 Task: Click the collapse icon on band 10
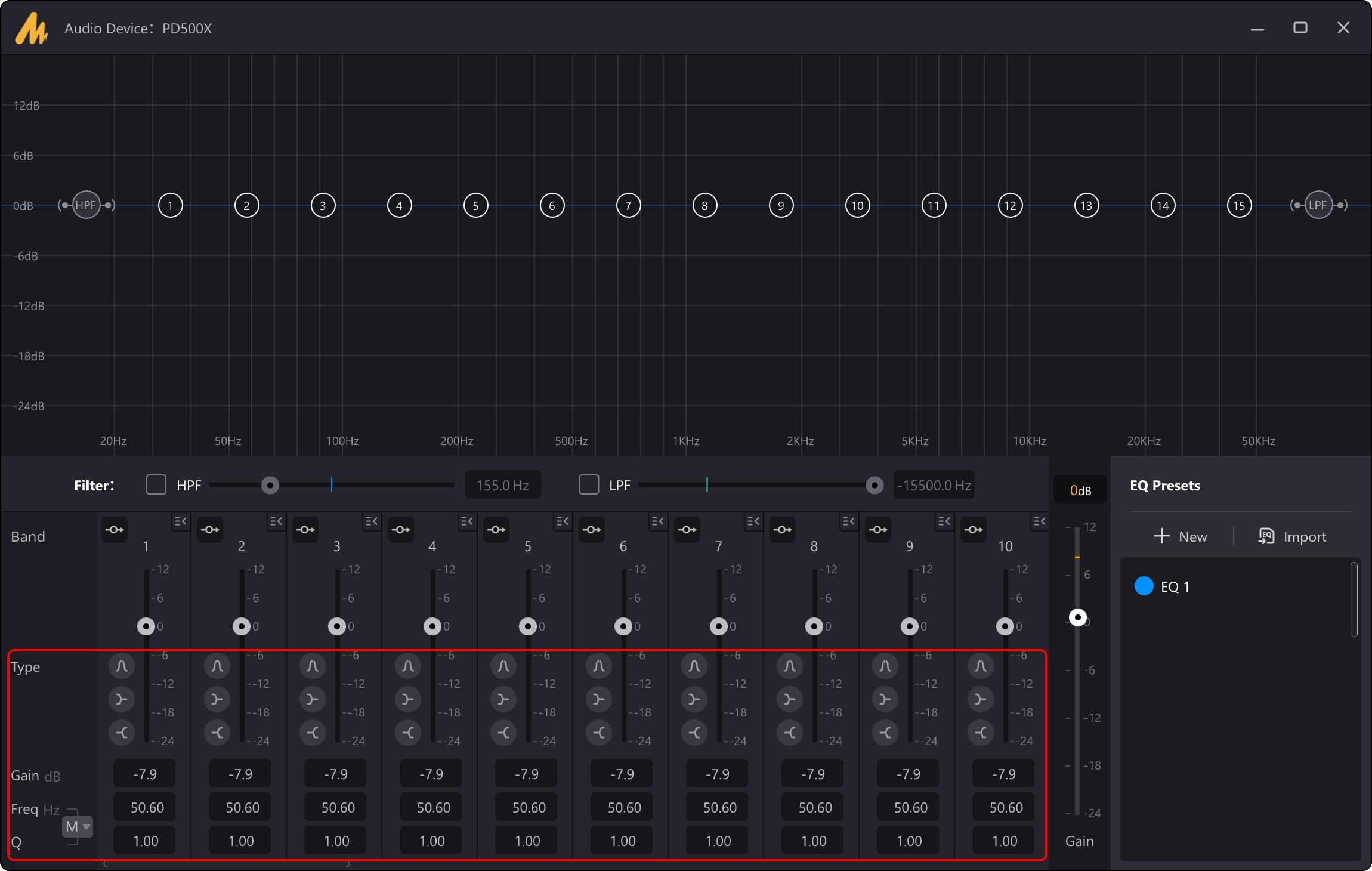[1040, 521]
